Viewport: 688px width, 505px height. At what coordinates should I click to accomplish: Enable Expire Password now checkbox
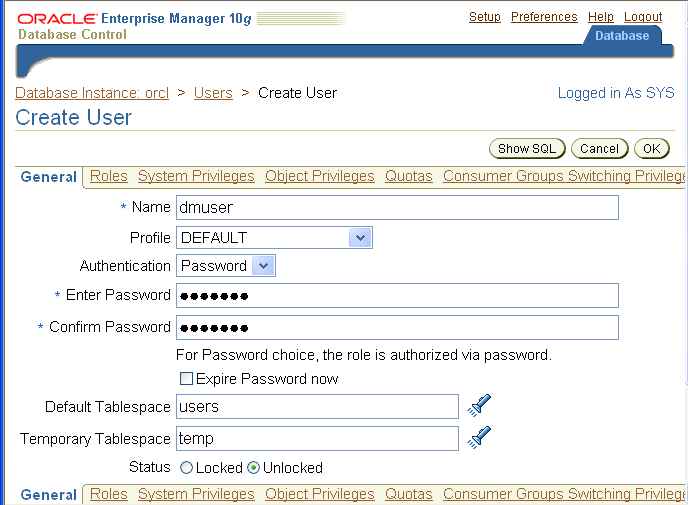pos(186,379)
